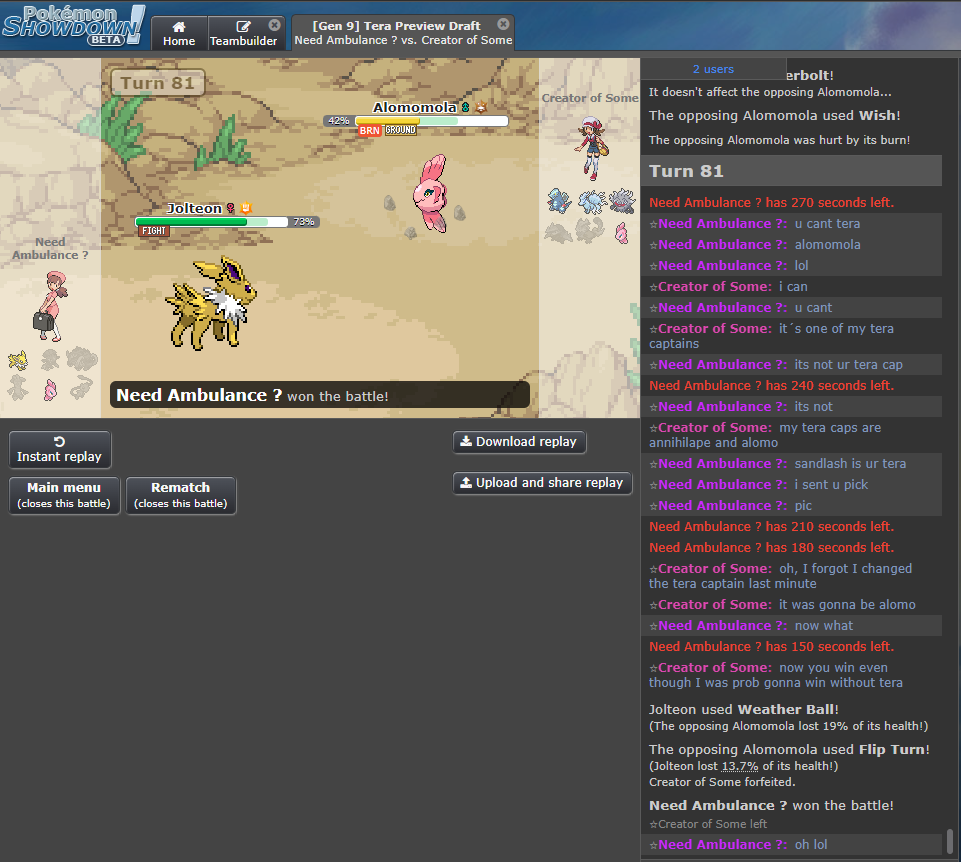Screen dimensions: 961x862
Task: Click the Tera icon next to Jolteon's name
Action: tap(246, 208)
